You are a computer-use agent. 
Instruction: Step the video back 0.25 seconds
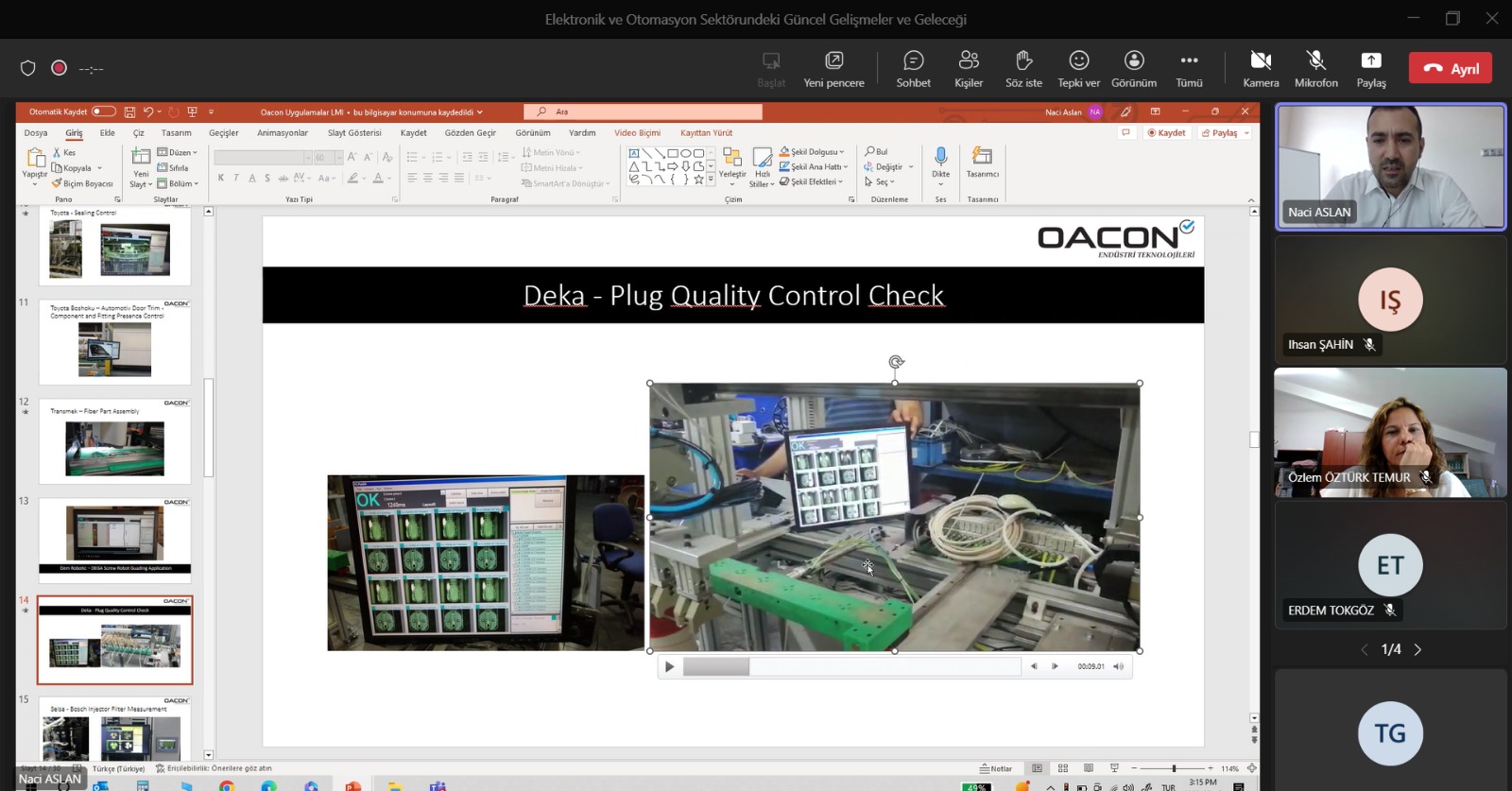tap(1034, 666)
